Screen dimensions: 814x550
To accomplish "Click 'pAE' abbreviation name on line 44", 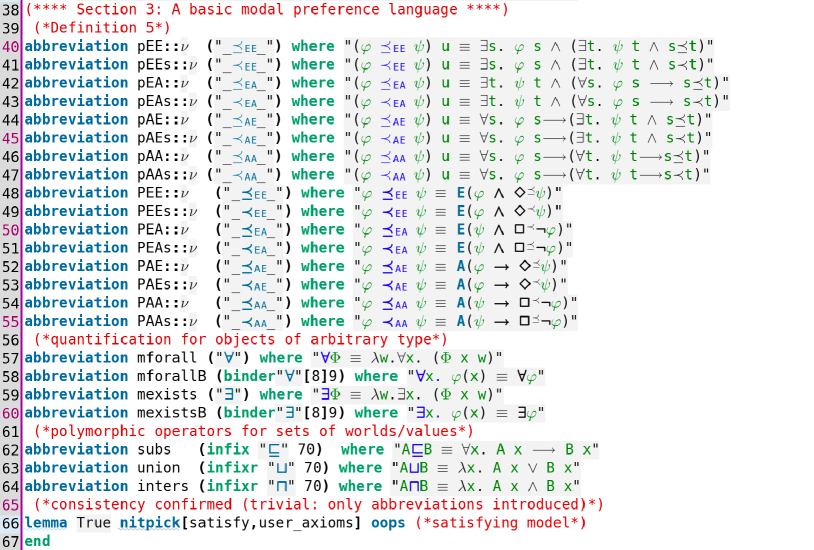I will [150, 119].
